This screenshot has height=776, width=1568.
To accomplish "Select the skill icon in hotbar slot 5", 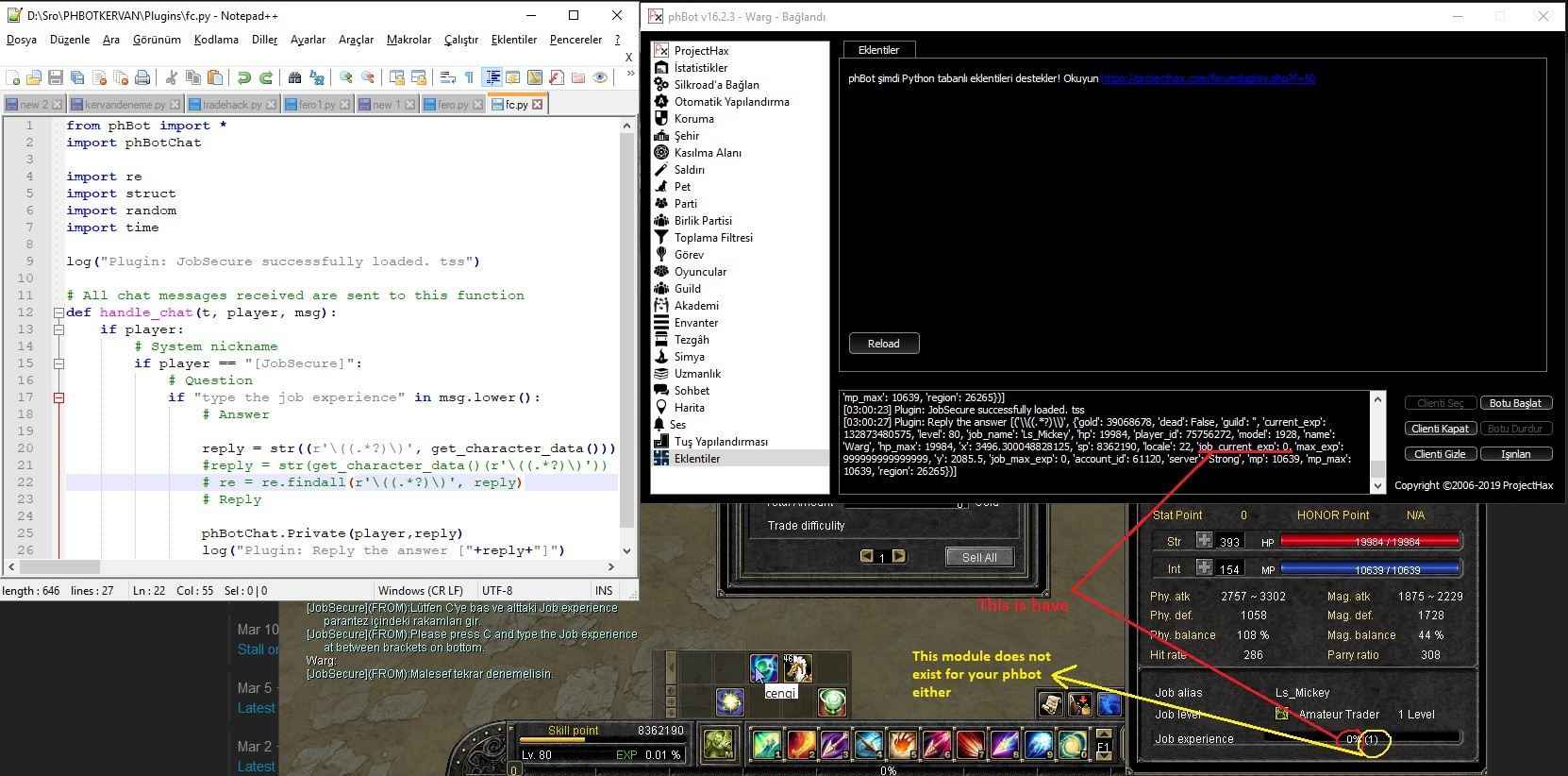I will coord(901,745).
